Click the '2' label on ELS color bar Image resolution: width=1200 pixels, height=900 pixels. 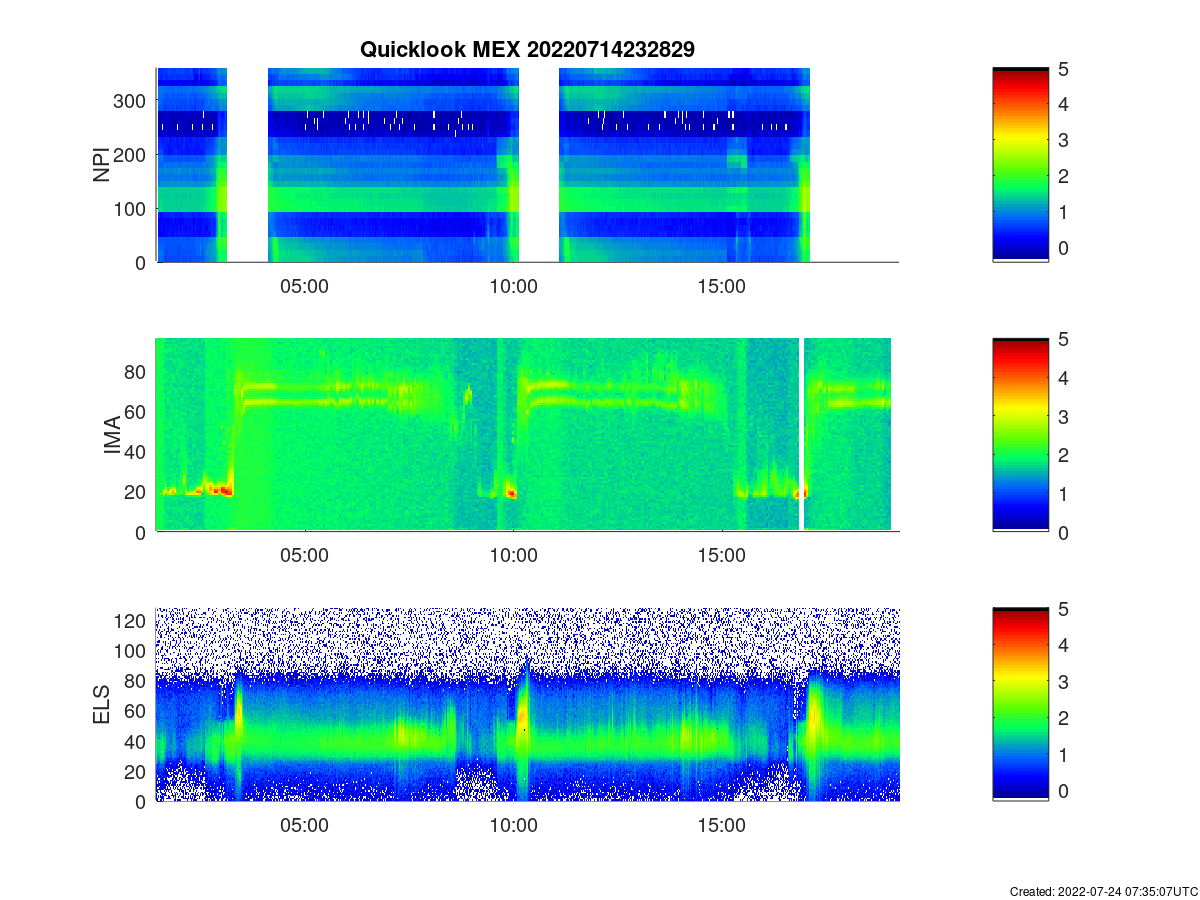1062,718
